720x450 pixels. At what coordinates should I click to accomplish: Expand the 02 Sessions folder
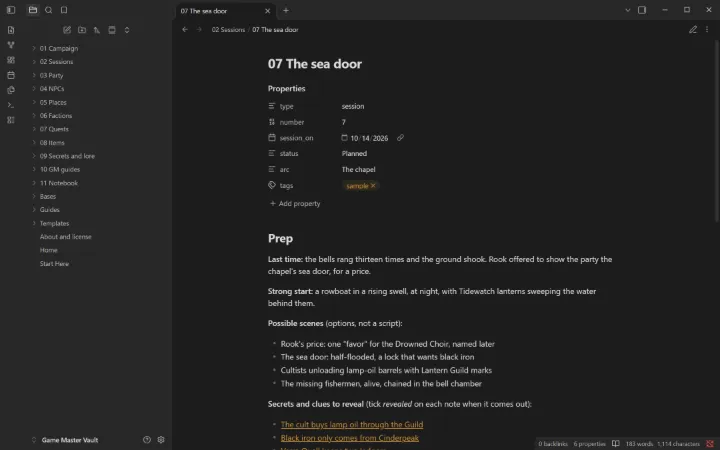56,62
